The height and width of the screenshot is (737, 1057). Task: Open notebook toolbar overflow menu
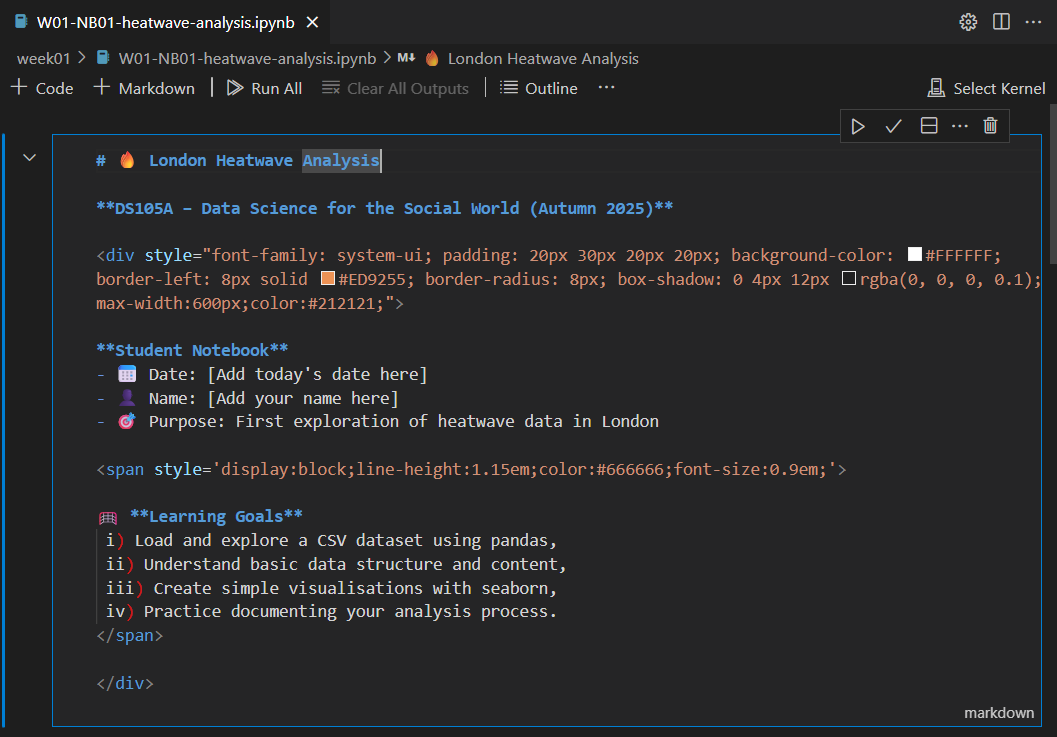pyautogui.click(x=606, y=88)
